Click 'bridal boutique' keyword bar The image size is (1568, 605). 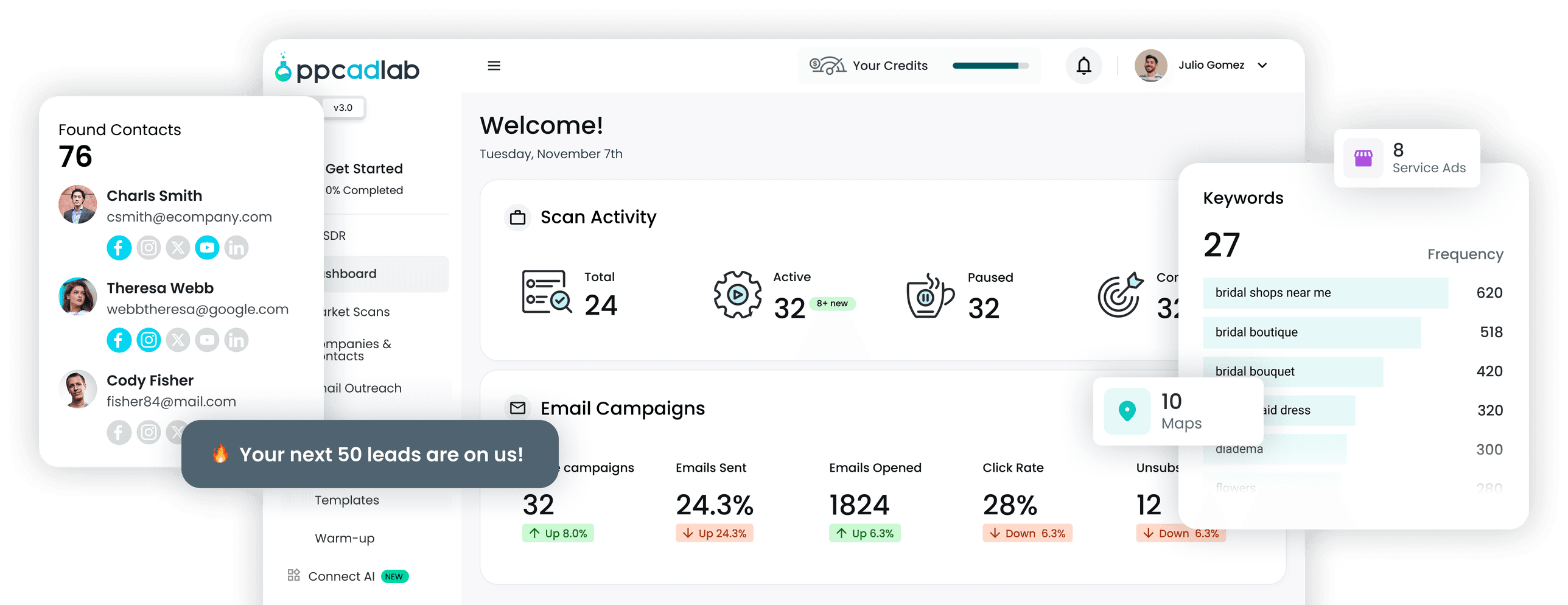coord(1312,332)
